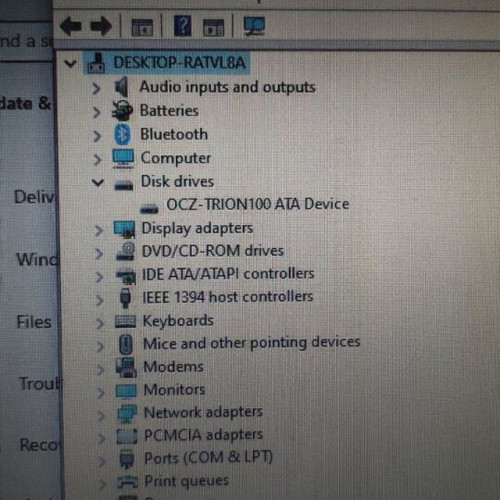Select Network adapters label
The width and height of the screenshot is (500, 500).
click(x=203, y=413)
